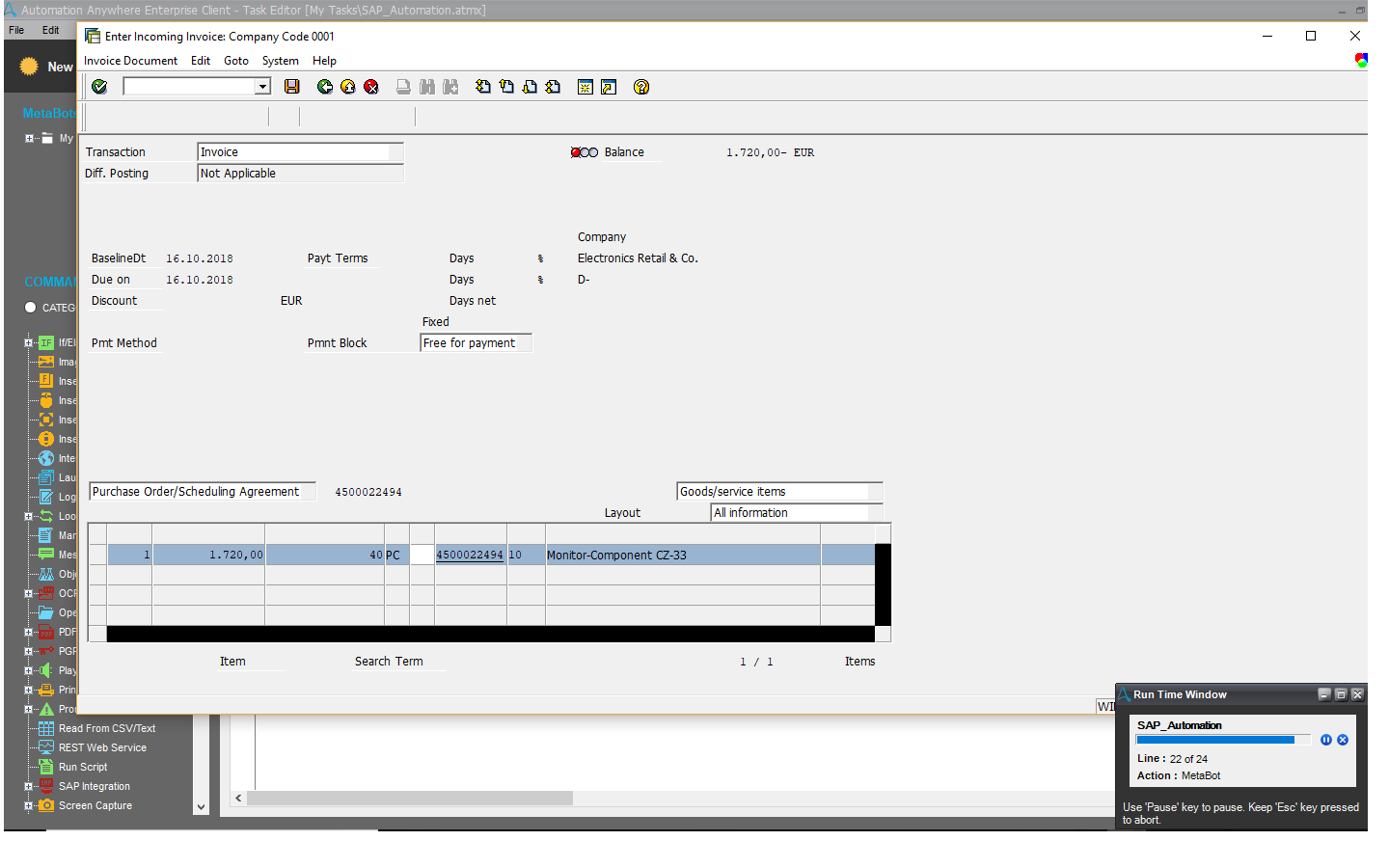Pause the SAP_Automation run
This screenshot has width=1389, height=868.
click(x=1326, y=740)
